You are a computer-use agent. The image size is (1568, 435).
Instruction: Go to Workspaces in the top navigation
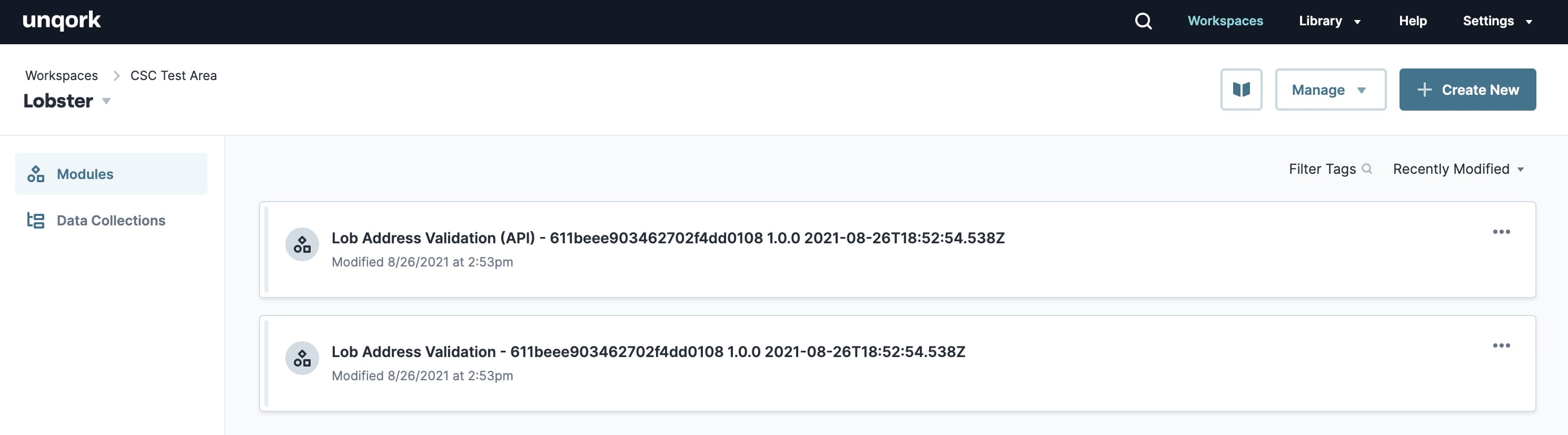[x=1225, y=21]
